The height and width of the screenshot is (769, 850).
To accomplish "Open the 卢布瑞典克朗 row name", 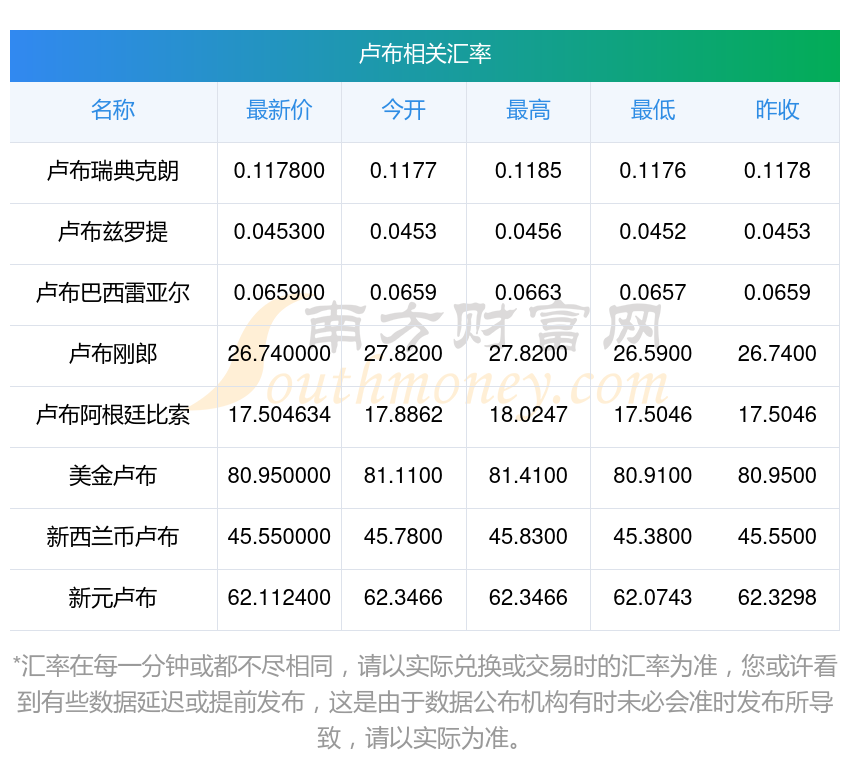I will [113, 171].
